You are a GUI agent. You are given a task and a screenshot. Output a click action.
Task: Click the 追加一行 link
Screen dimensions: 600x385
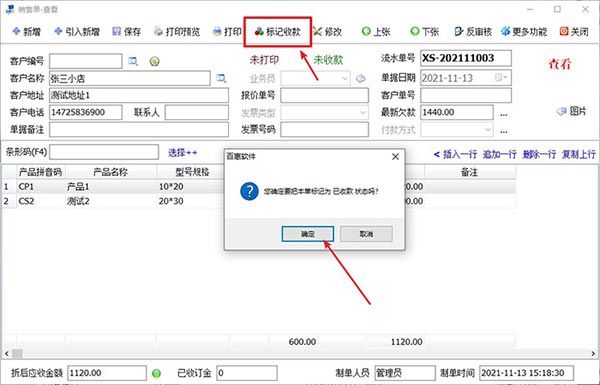pos(499,154)
